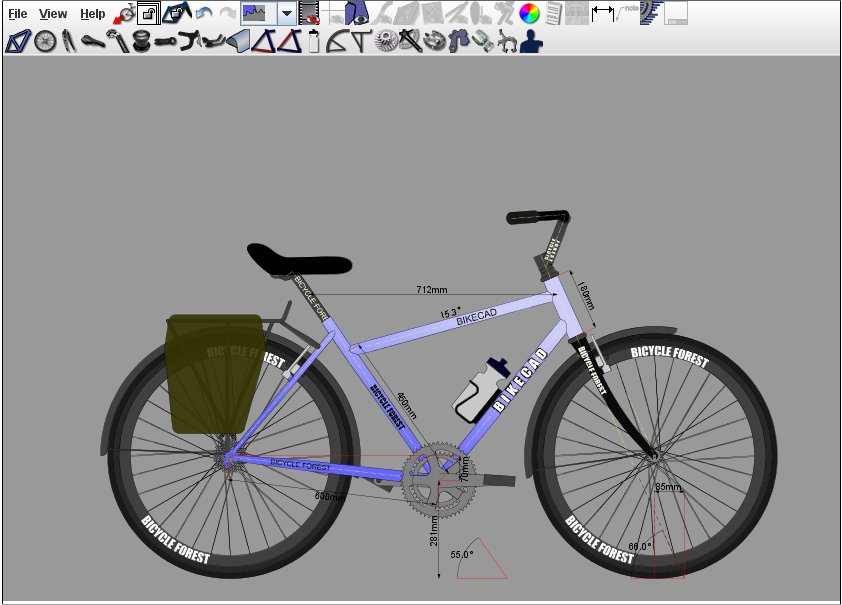Viewport: 842px width, 605px height.
Task: Click the rider silhouette icon
Action: pyautogui.click(x=530, y=41)
